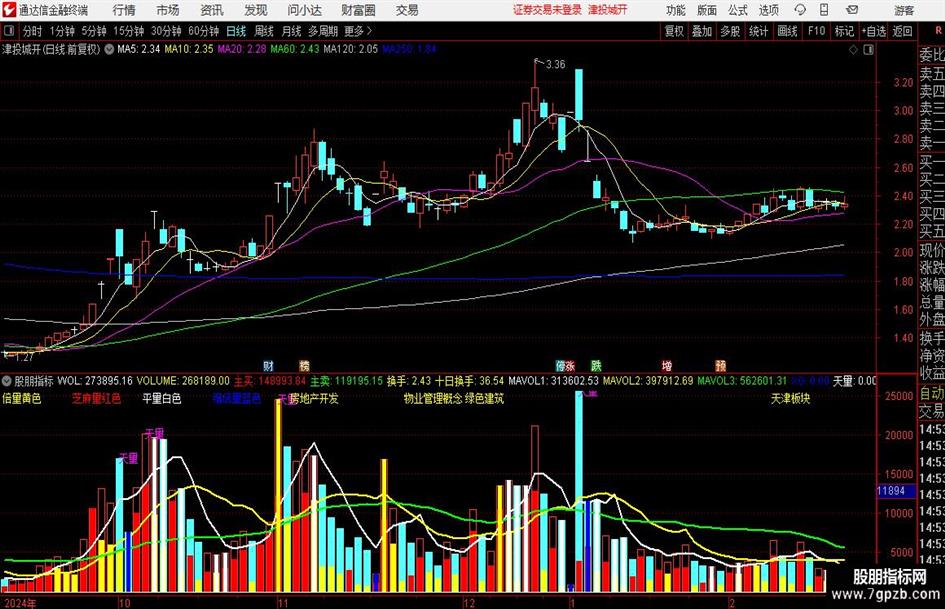Switch to the 1分钟 period tab

(x=61, y=31)
